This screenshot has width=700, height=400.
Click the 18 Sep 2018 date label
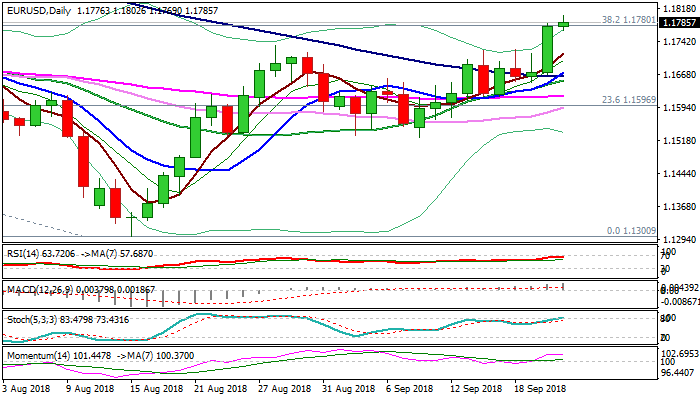(541, 387)
